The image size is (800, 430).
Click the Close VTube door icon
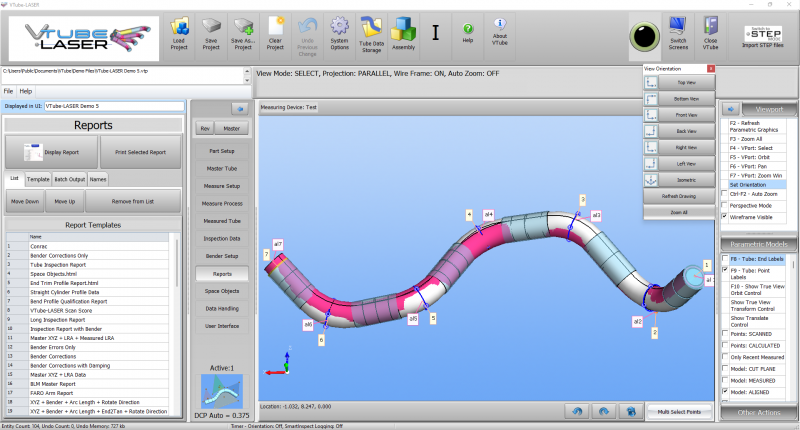coord(710,26)
